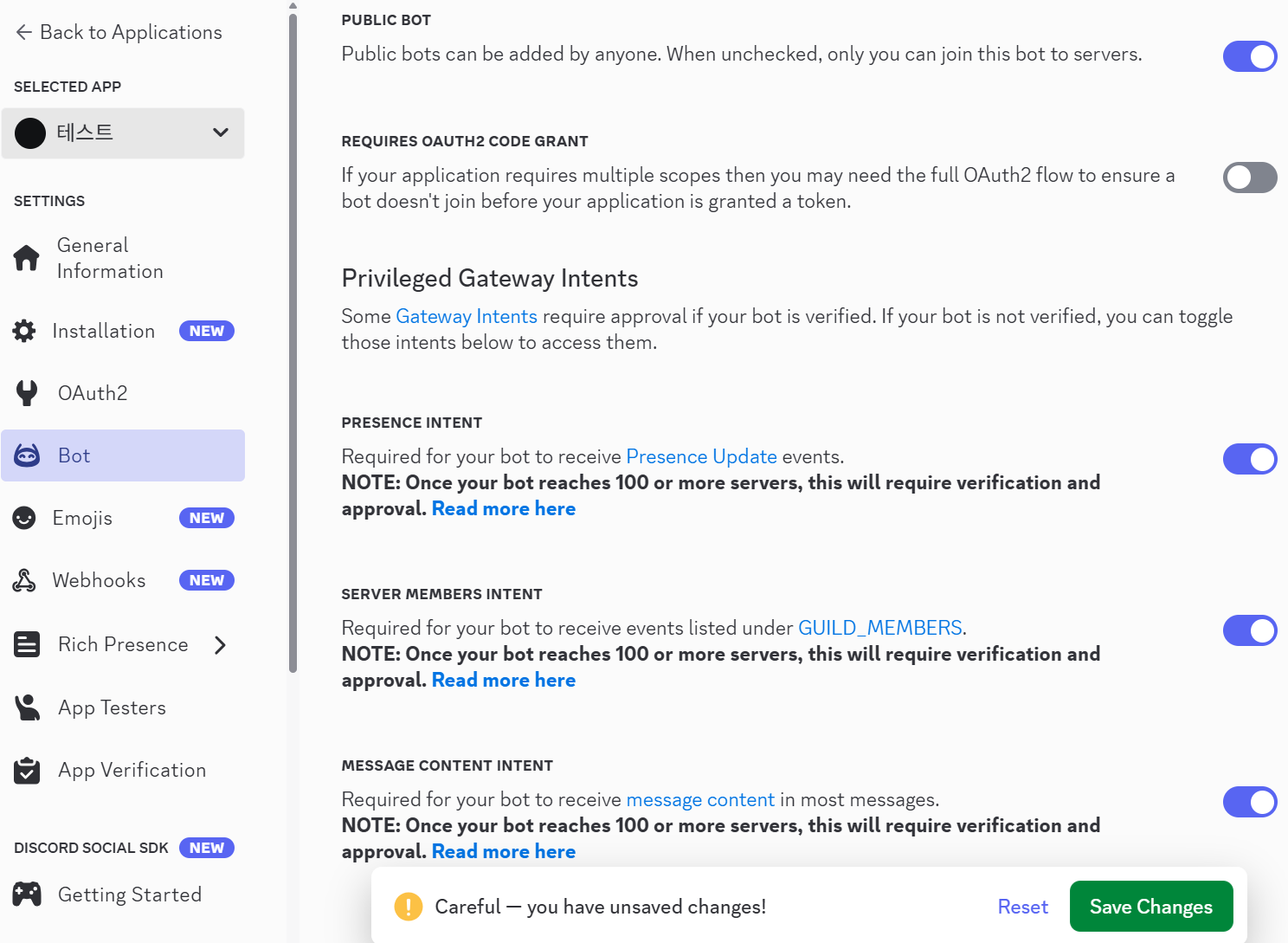This screenshot has width=1288, height=943.
Task: Save Changes to bot settings
Action: pyautogui.click(x=1150, y=907)
